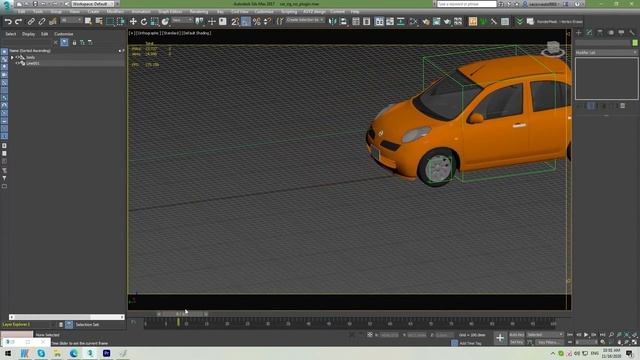Open the scene explorer Select menu

11,34
